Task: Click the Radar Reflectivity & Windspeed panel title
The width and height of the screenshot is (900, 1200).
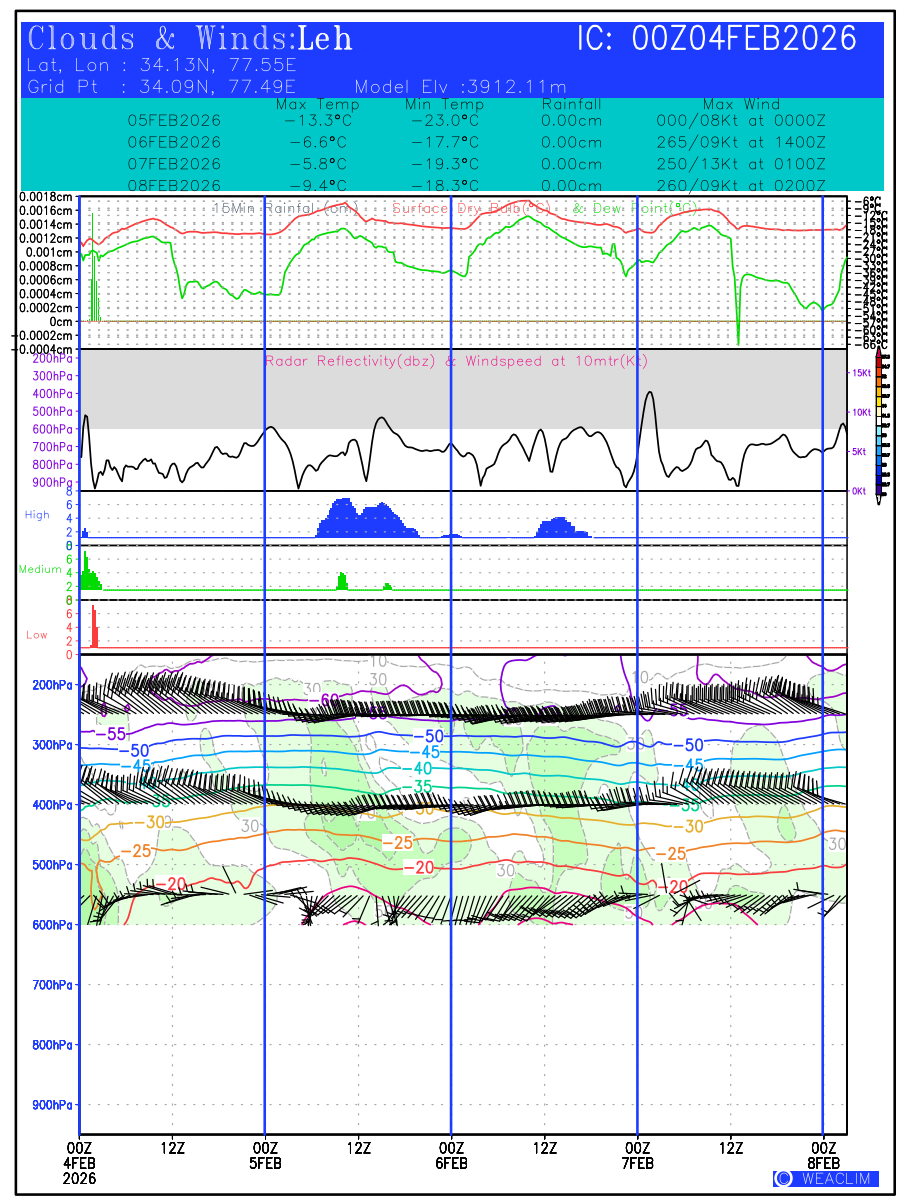Action: [456, 362]
